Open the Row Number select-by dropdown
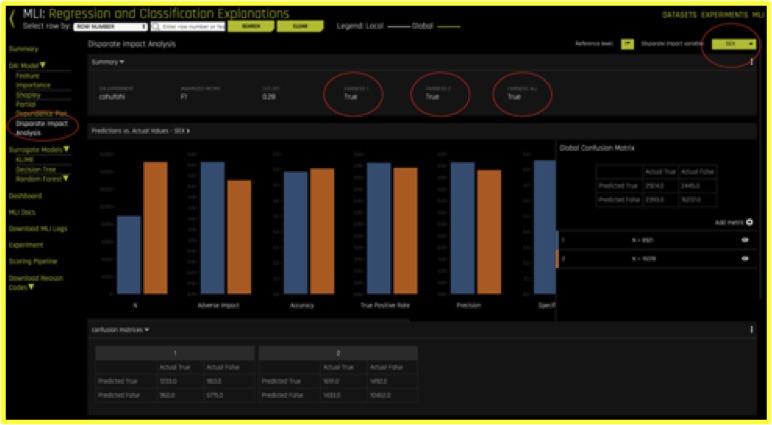Image resolution: width=772 pixels, height=425 pixels. click(111, 26)
